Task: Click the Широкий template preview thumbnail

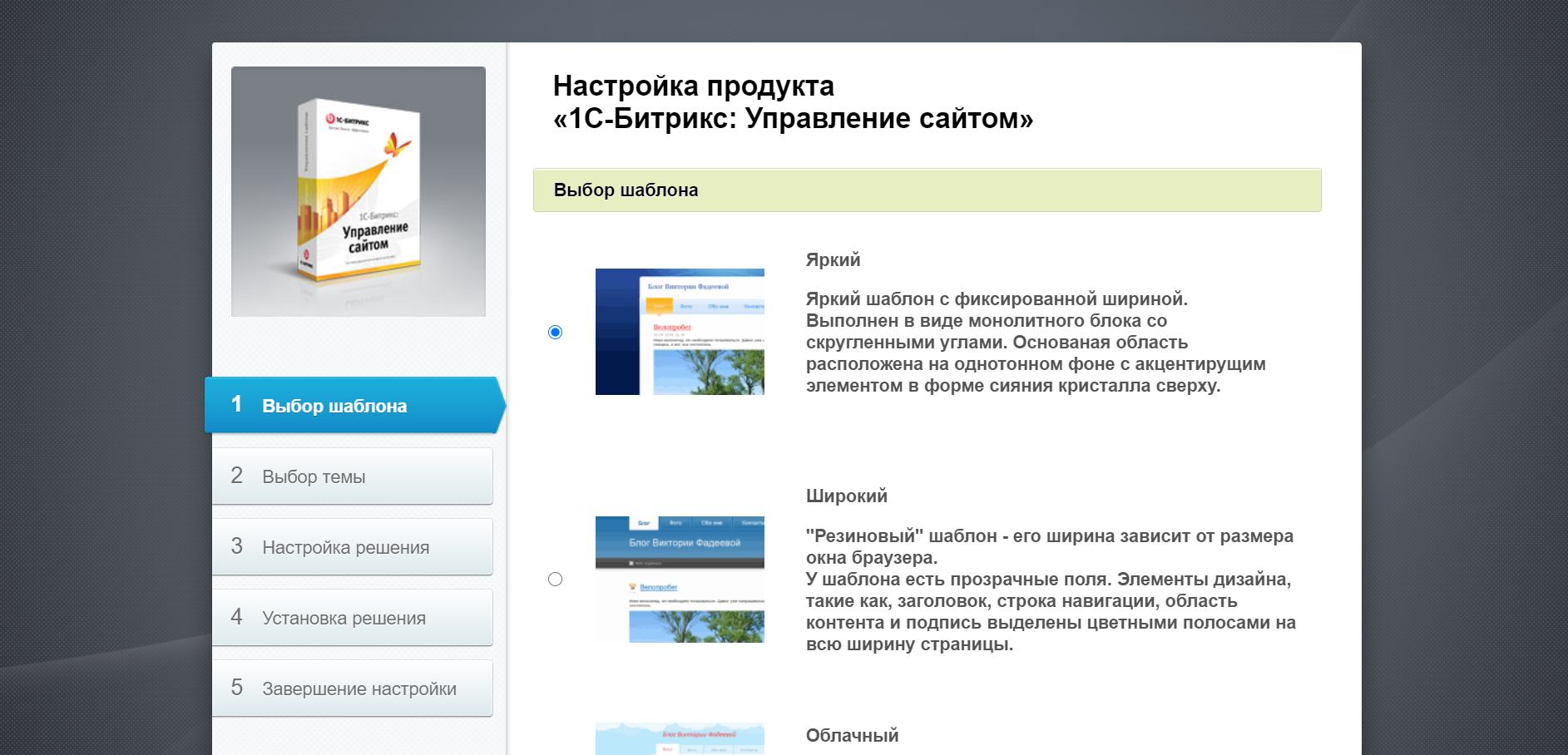Action: click(x=680, y=580)
